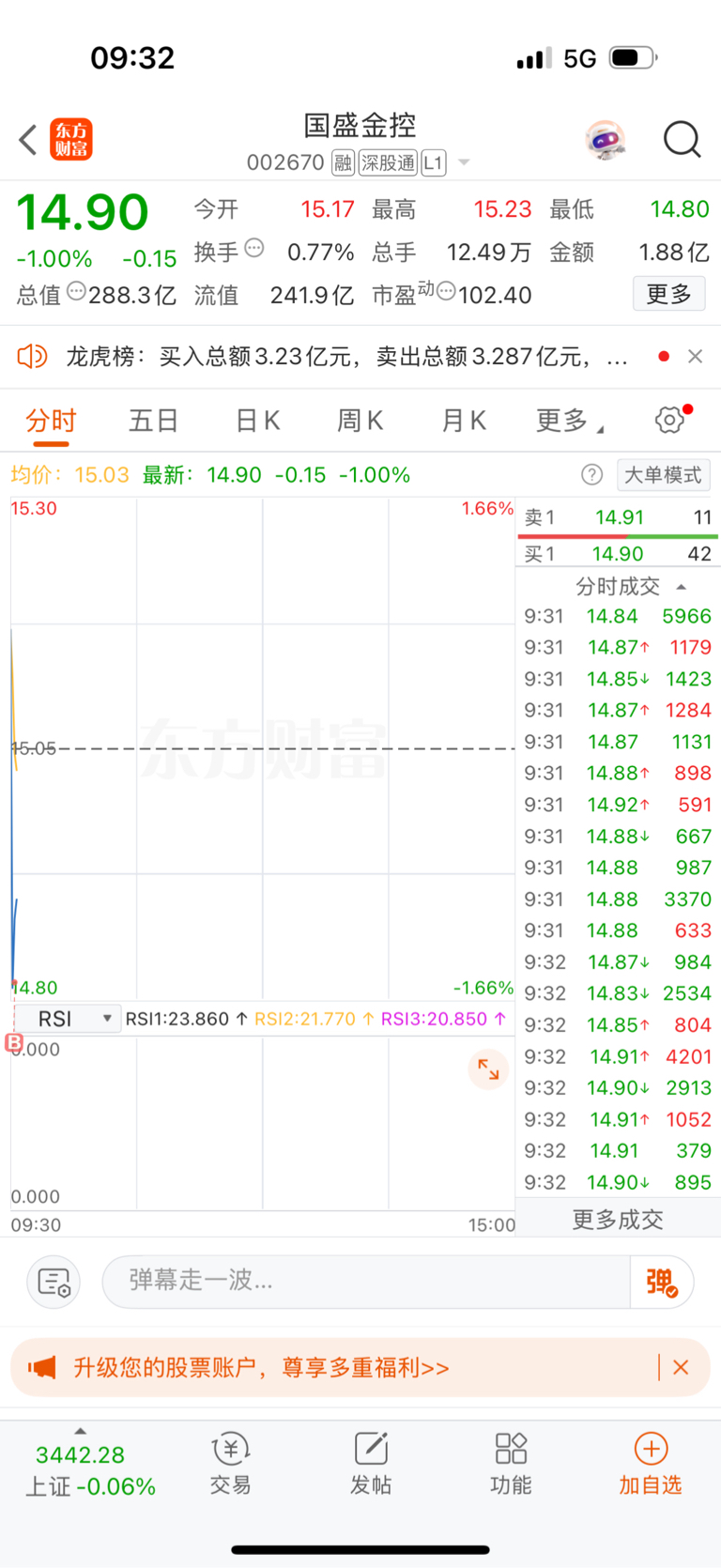Open the 龙虎榜 news headline
This screenshot has height=1568, width=721.
tap(346, 357)
